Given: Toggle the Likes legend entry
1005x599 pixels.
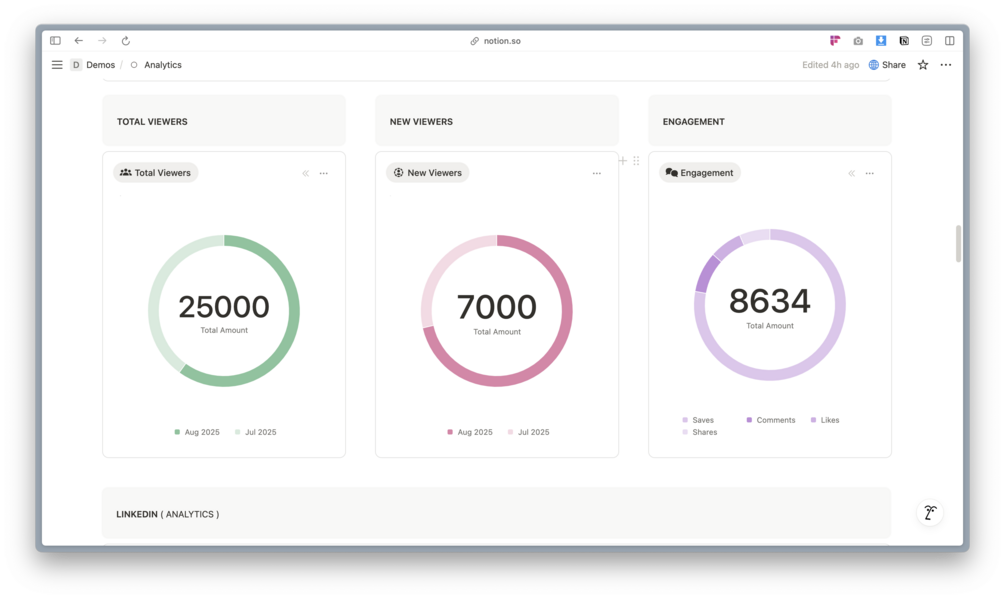Looking at the screenshot, I should coord(825,420).
